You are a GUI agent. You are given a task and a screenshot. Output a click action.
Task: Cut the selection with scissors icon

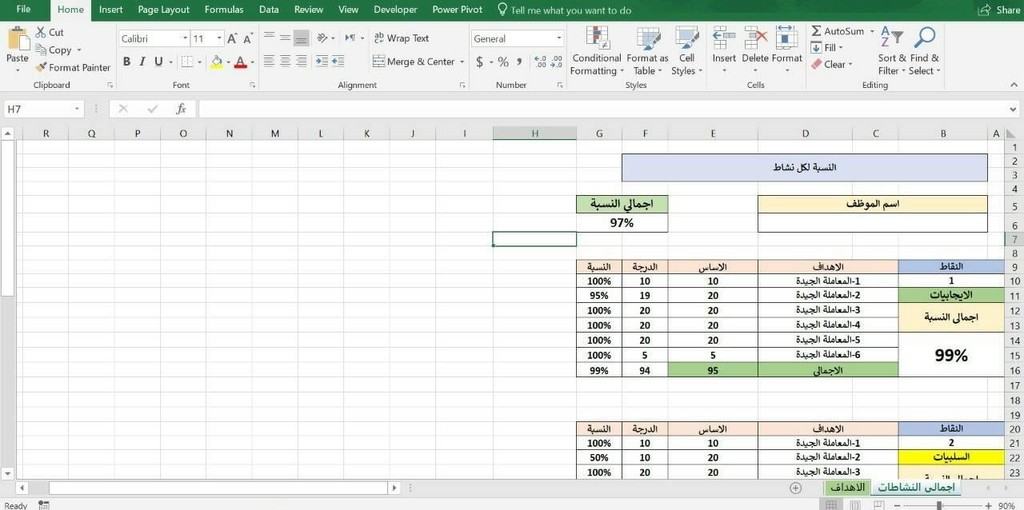pyautogui.click(x=40, y=32)
